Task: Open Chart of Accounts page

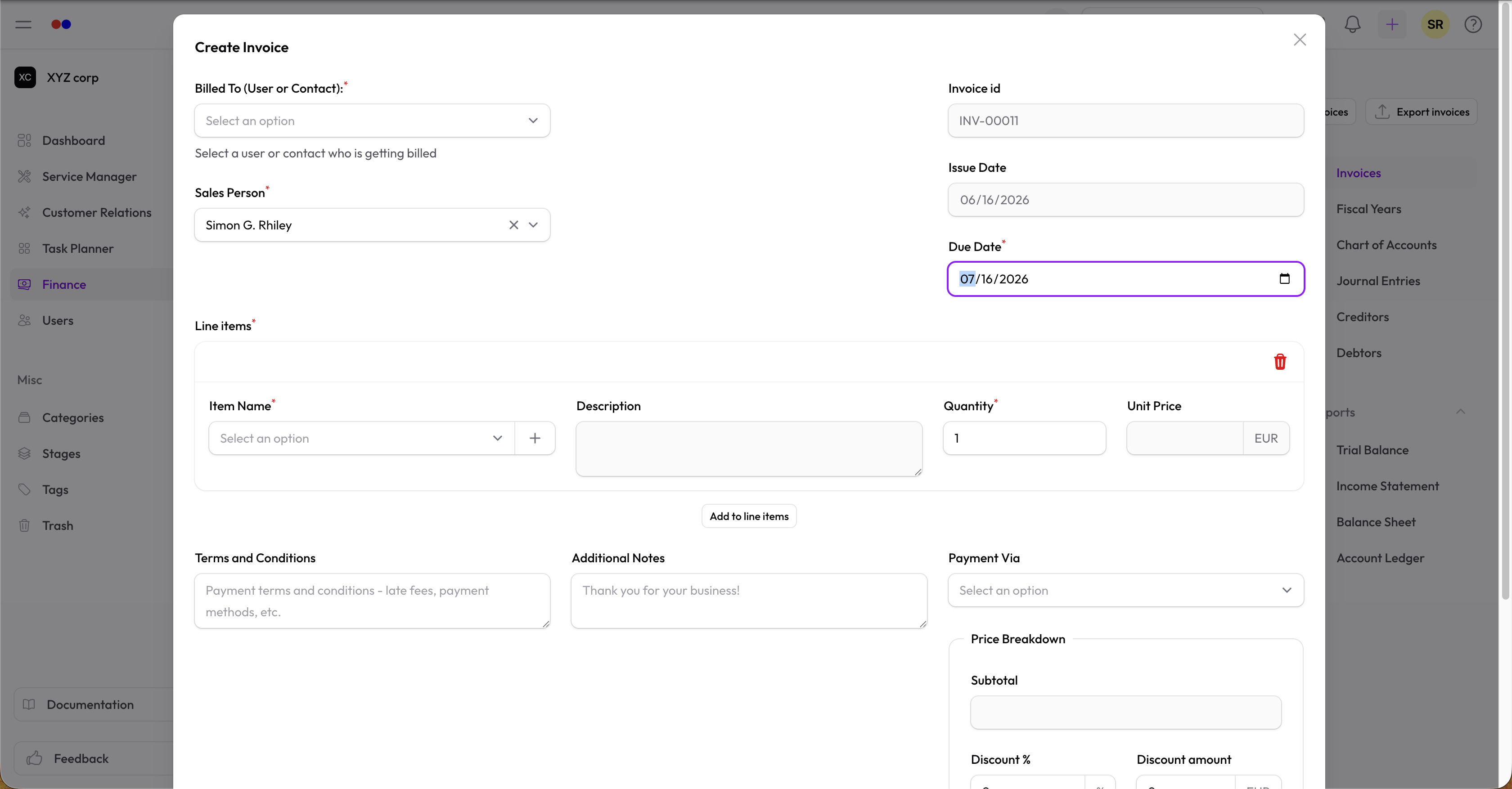Action: [x=1386, y=245]
